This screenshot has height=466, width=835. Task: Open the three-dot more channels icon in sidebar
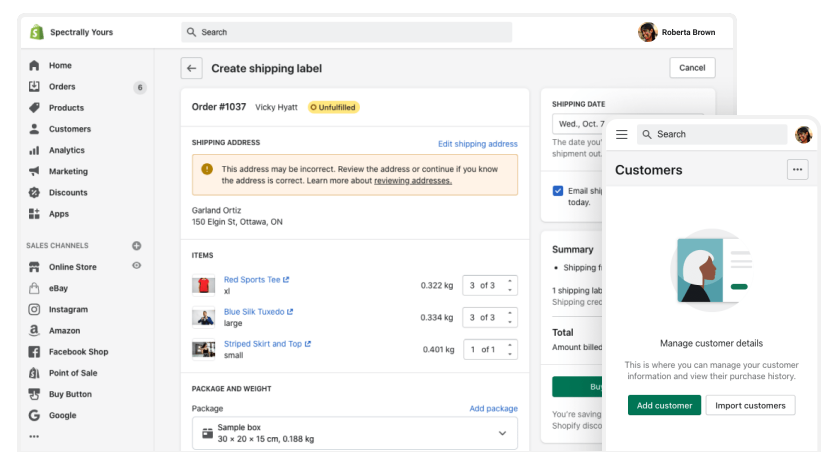click(34, 437)
